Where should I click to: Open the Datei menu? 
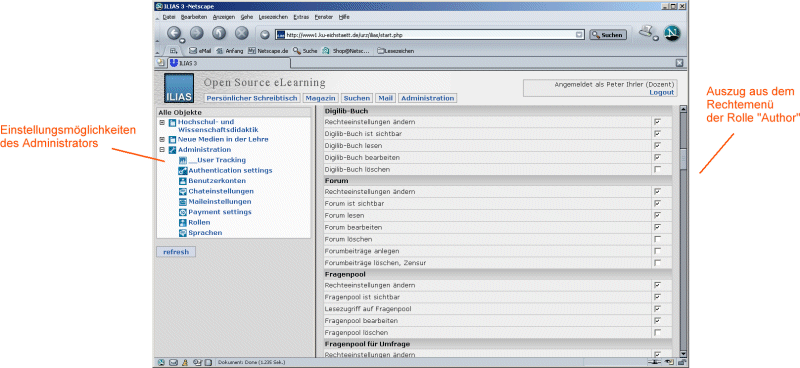168,17
